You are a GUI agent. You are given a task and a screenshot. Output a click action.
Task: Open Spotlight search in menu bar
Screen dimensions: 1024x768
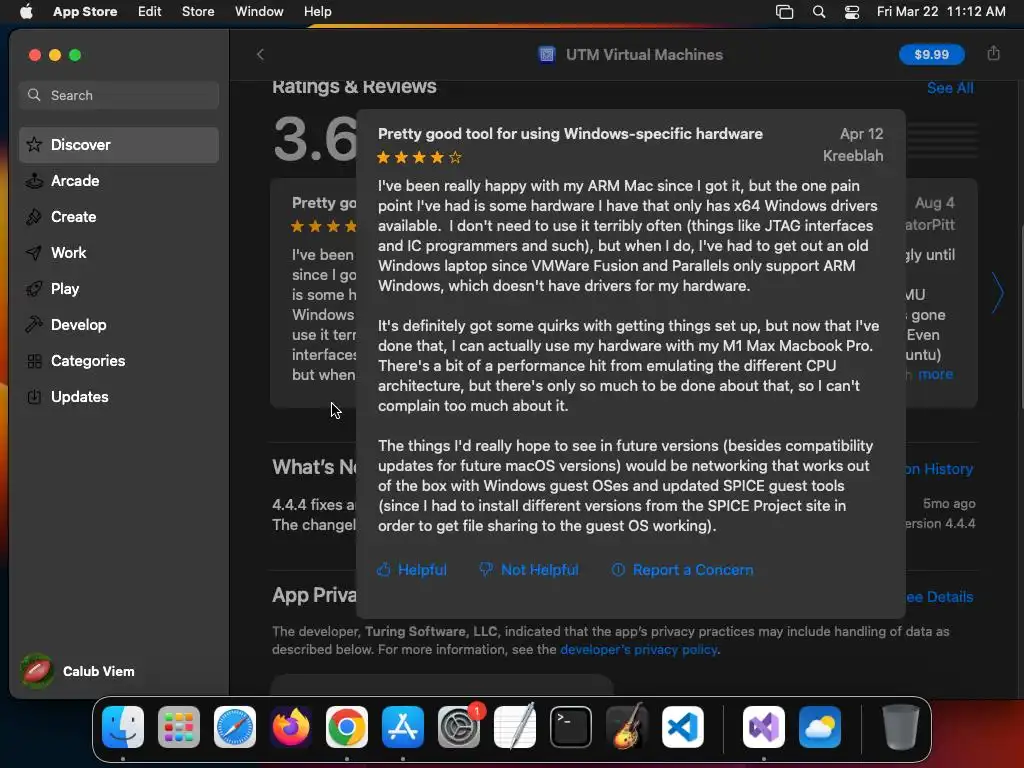[819, 12]
